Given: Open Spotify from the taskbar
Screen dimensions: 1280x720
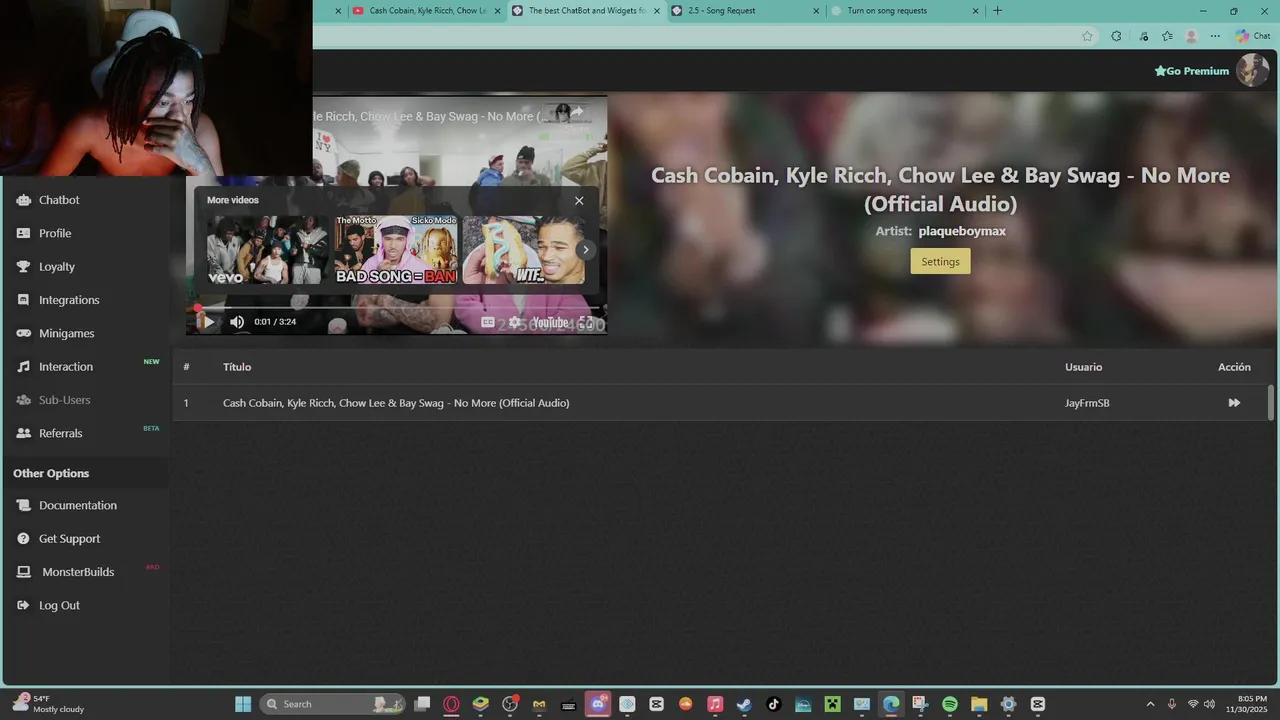Looking at the screenshot, I should tap(950, 704).
